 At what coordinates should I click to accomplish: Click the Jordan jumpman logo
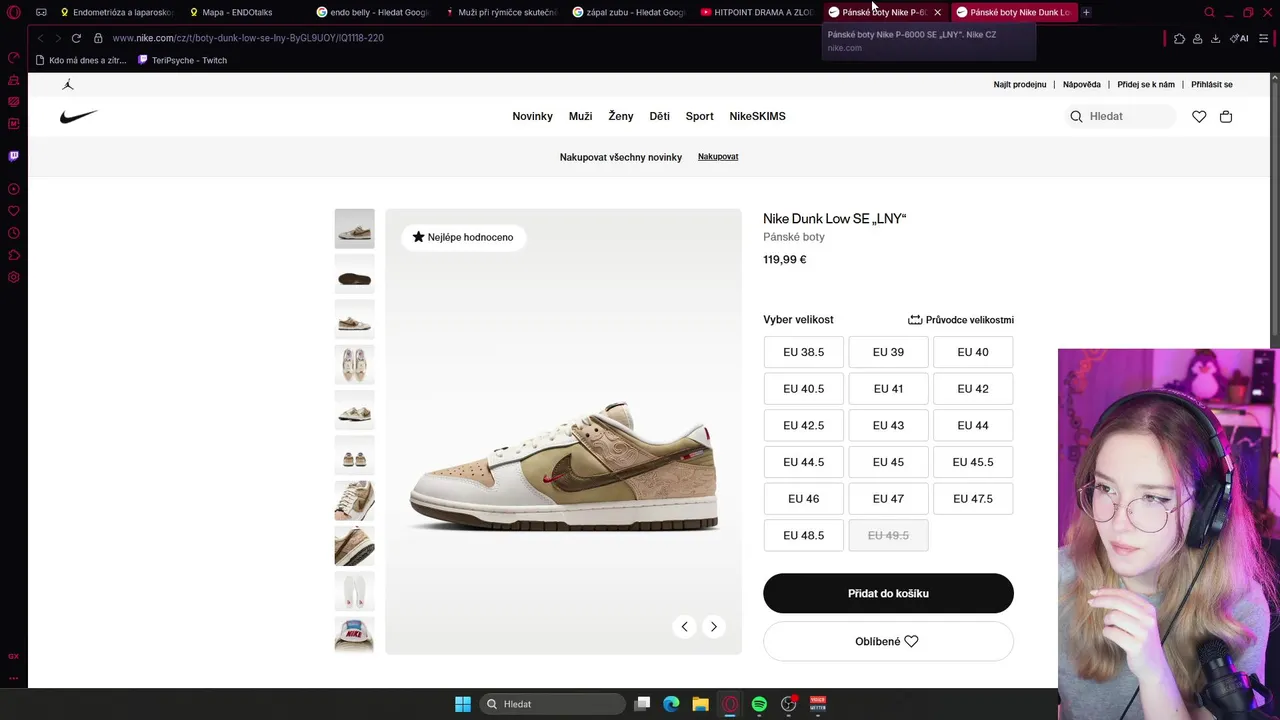click(68, 85)
